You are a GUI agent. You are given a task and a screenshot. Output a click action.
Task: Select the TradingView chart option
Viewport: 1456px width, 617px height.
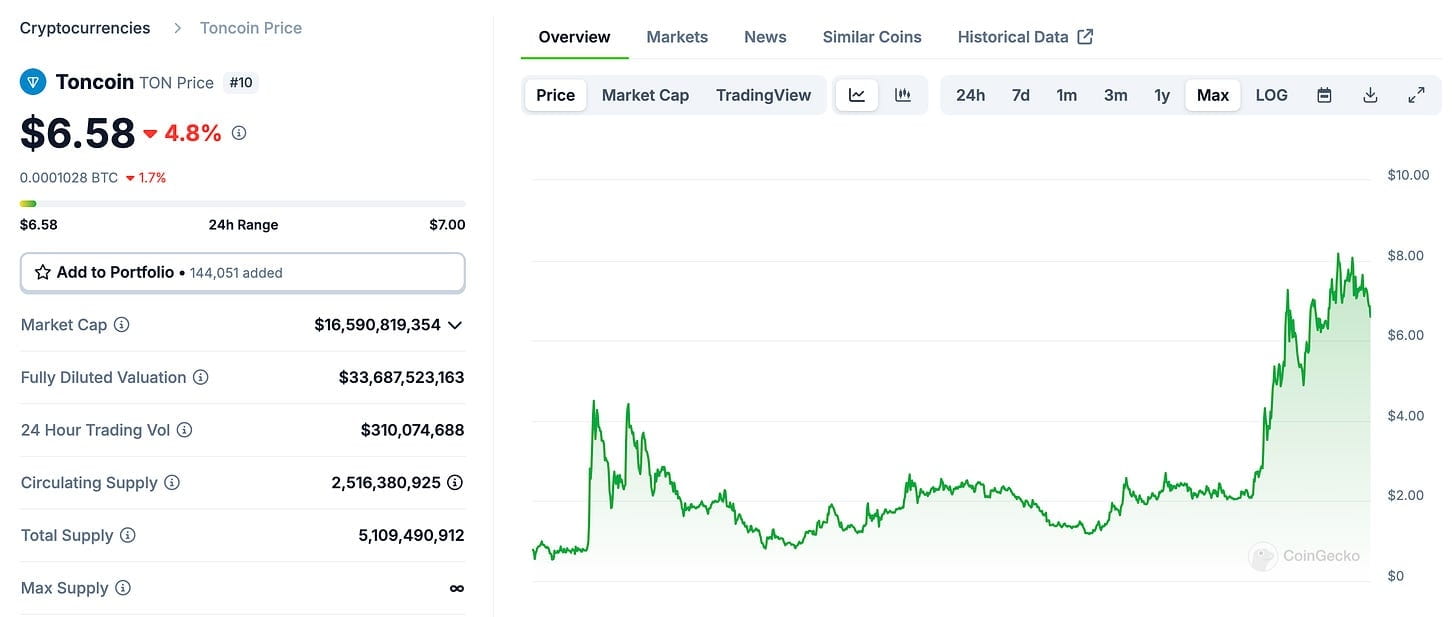click(x=763, y=95)
